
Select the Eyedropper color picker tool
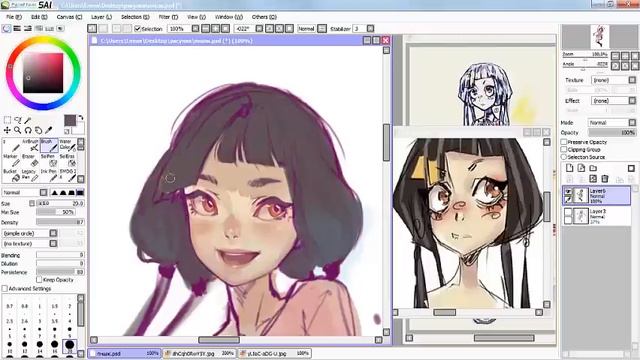[x=49, y=130]
